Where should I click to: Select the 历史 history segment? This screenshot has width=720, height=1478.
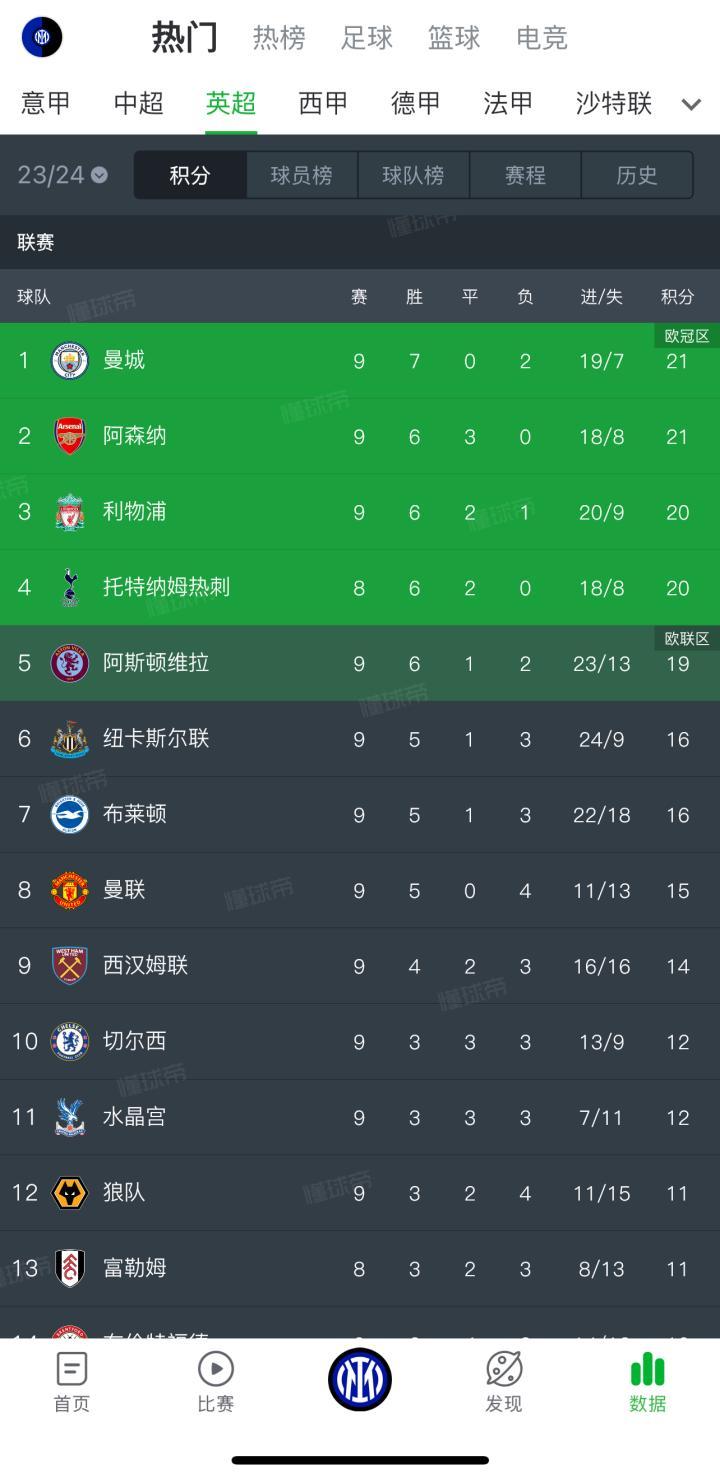(x=637, y=175)
